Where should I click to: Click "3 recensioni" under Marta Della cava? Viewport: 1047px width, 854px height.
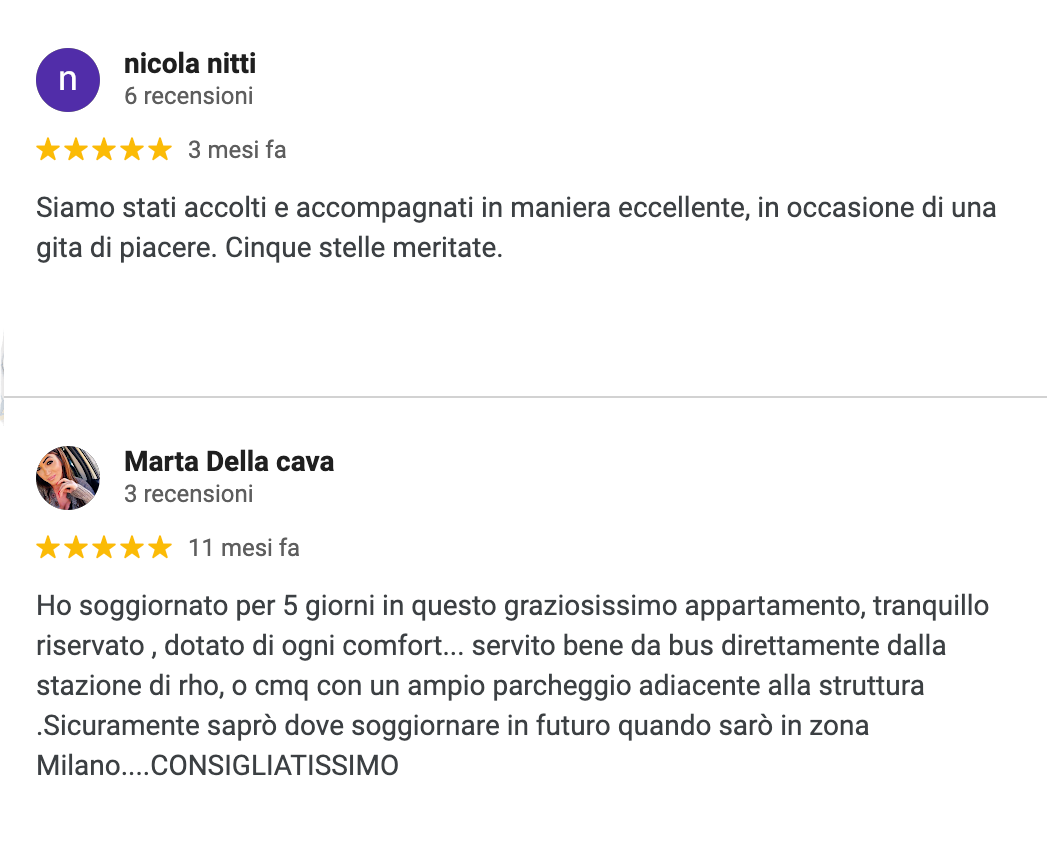point(188,494)
